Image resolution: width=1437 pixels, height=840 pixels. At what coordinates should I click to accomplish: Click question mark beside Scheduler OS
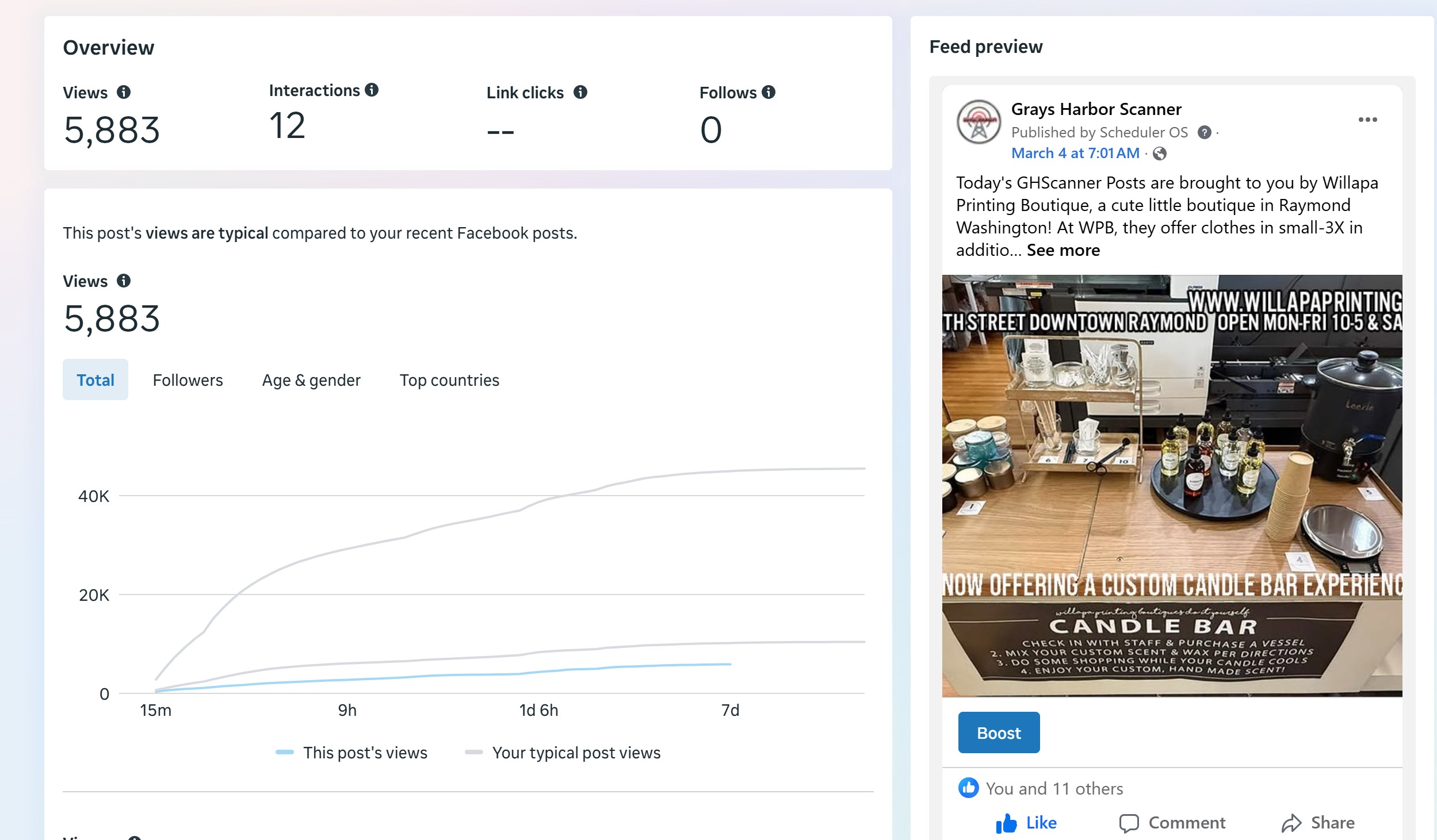tap(1204, 132)
